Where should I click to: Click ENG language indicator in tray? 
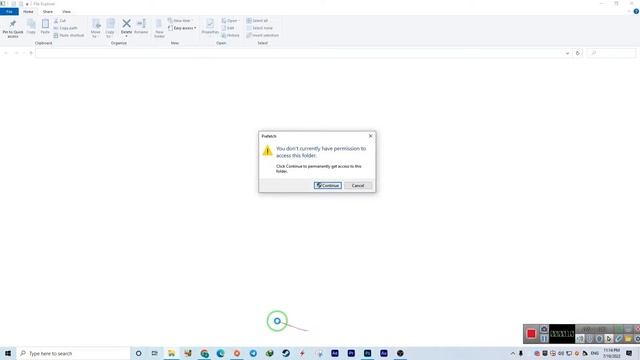pos(595,353)
